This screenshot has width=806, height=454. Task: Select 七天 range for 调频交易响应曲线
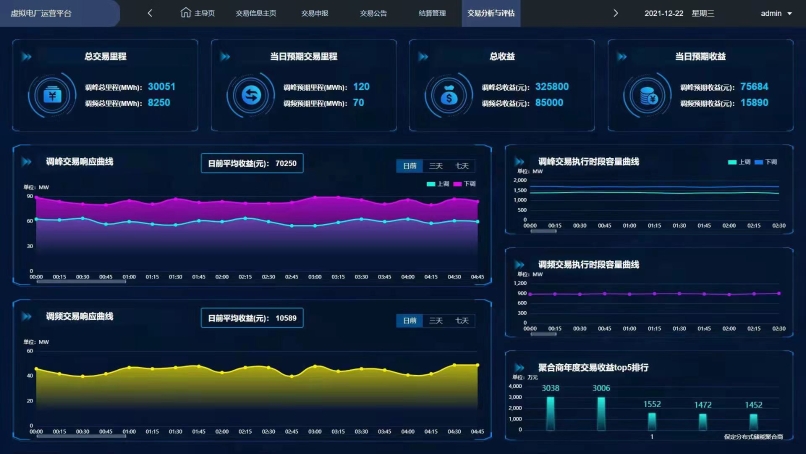[461, 320]
